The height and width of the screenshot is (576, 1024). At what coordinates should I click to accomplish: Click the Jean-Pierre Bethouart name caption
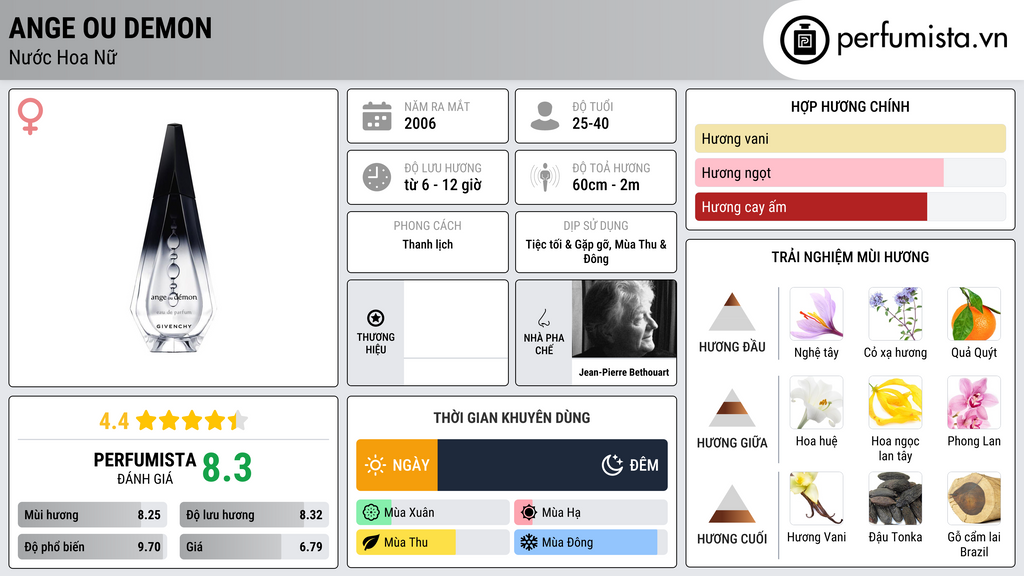pos(624,372)
